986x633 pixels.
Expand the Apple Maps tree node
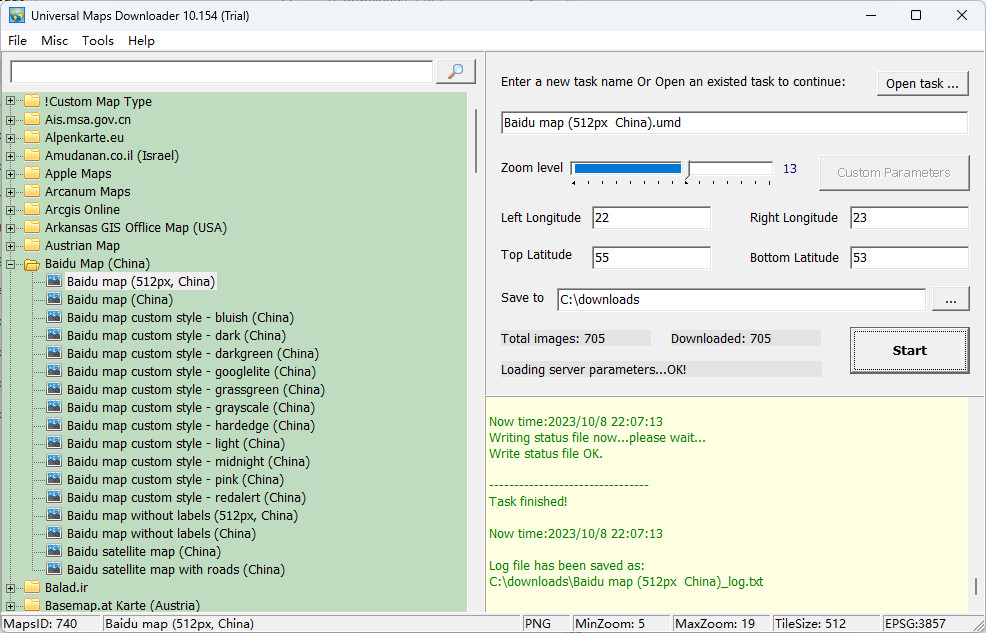tap(10, 173)
